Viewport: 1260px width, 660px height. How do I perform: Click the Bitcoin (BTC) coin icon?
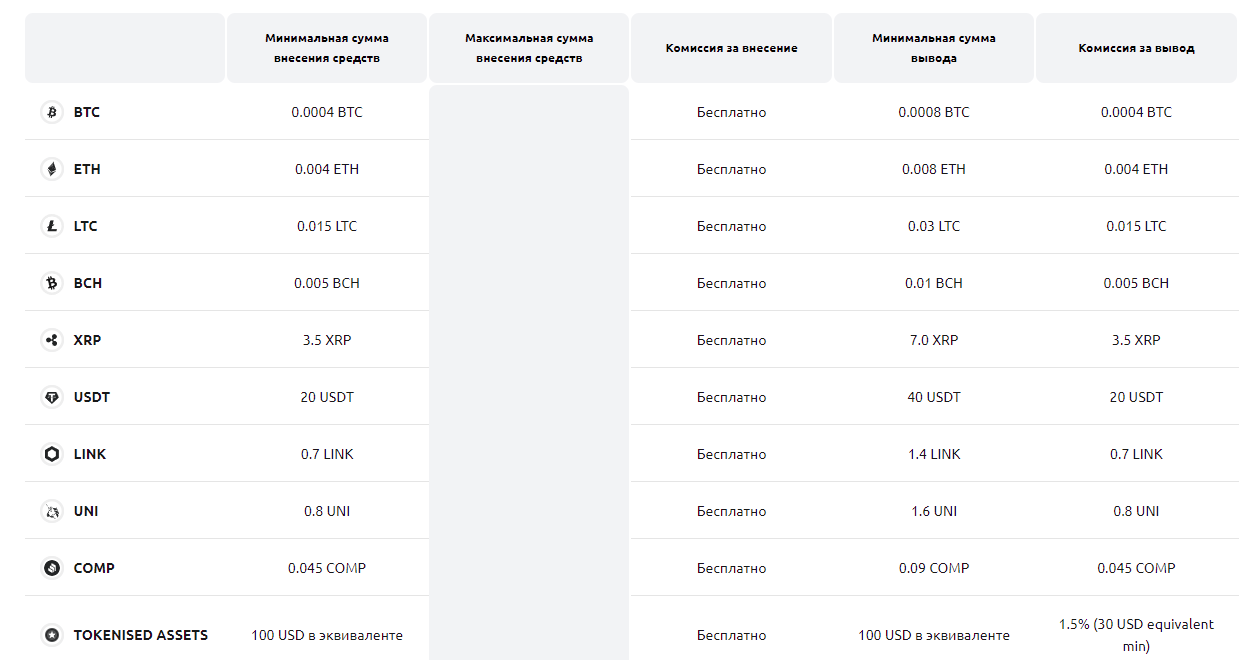[x=52, y=112]
